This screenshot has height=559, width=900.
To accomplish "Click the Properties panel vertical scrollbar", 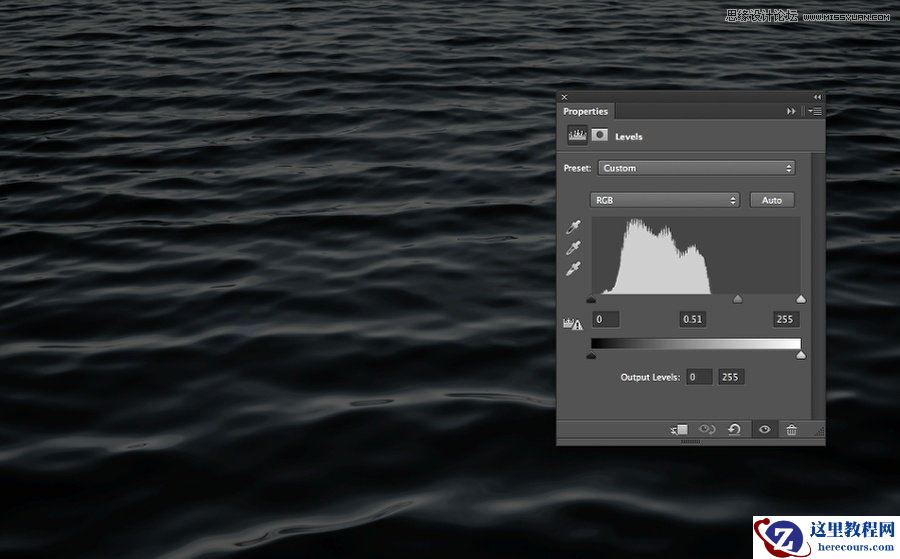I will point(818,286).
